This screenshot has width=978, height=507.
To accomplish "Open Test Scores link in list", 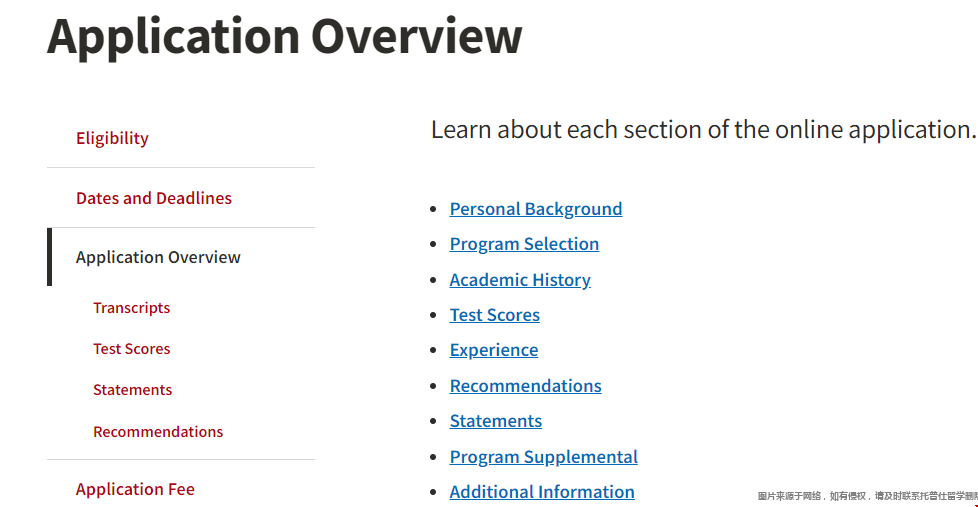I will [494, 315].
